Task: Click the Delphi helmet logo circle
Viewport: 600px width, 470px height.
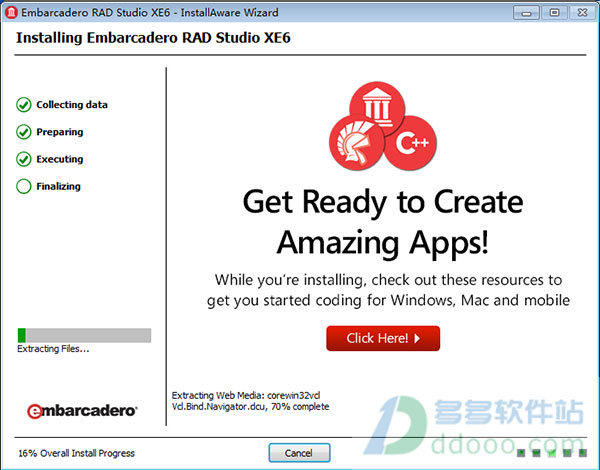Action: click(x=357, y=142)
